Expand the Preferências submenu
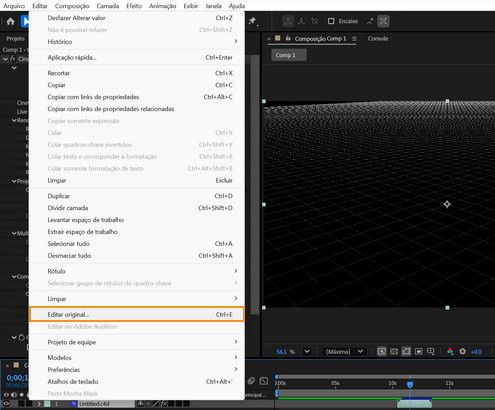This screenshot has width=495, height=410. 137,370
